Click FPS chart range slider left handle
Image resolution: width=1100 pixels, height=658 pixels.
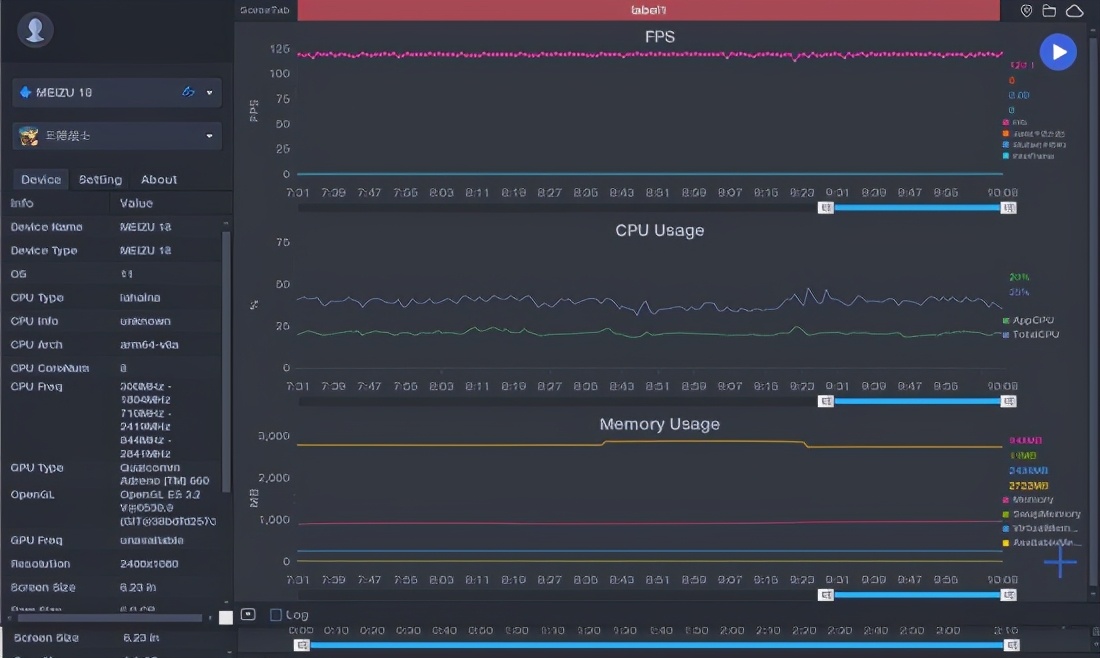click(826, 208)
